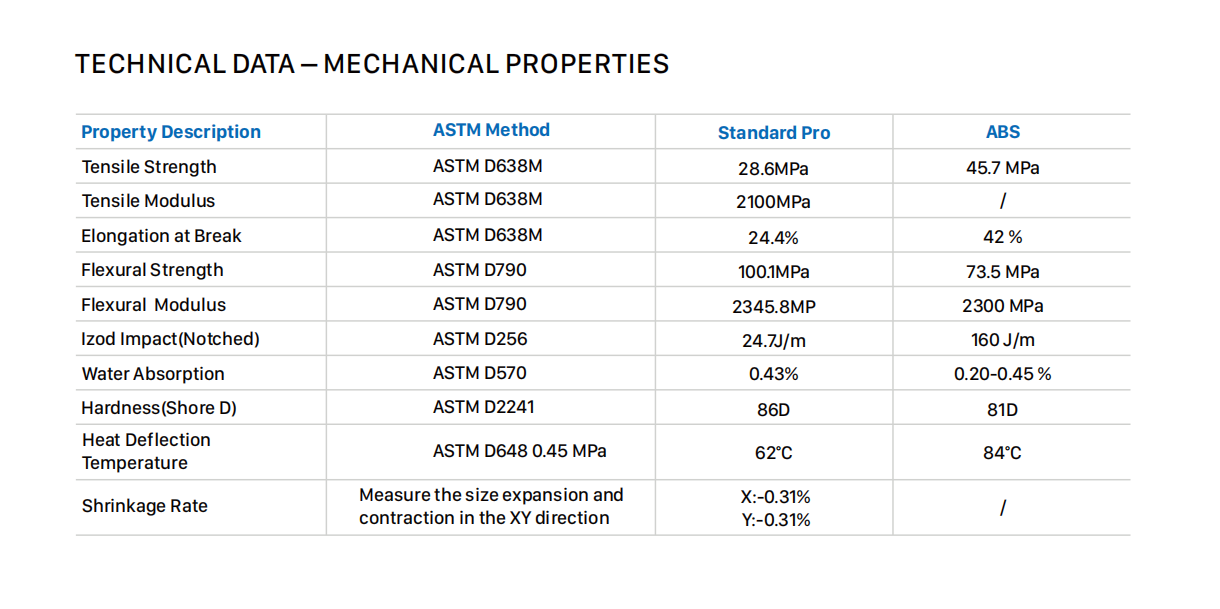Click the Technical Data — Mechanical Properties heading
Image resolution: width=1220 pixels, height=609 pixels.
[x=372, y=64]
